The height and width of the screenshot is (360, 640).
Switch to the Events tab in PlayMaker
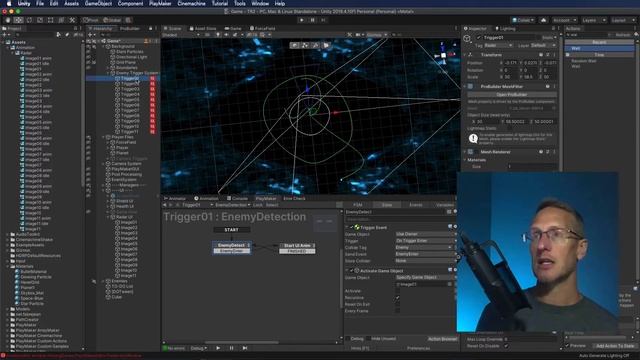click(416, 205)
